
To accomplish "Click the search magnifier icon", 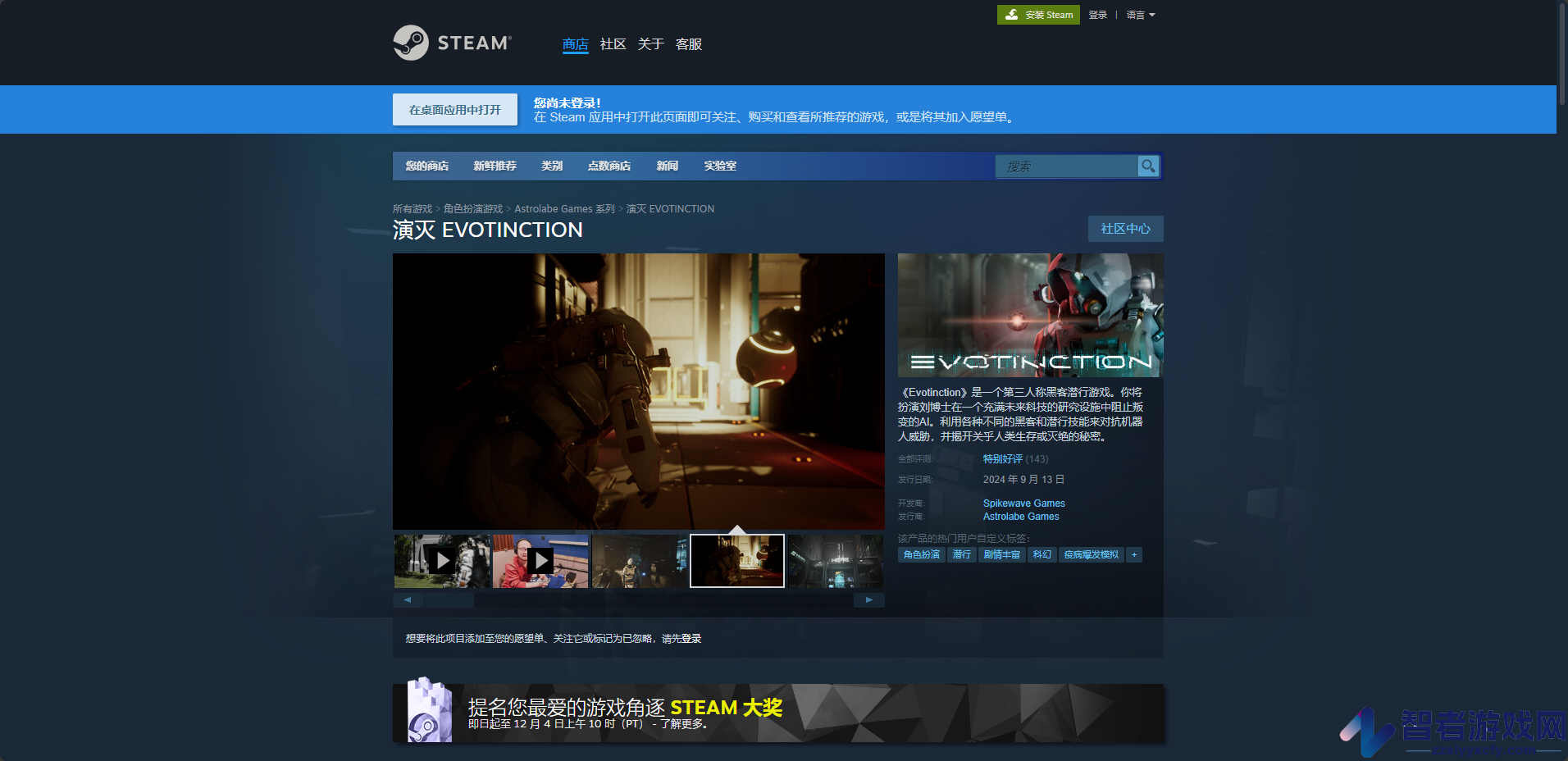I will tap(1148, 166).
